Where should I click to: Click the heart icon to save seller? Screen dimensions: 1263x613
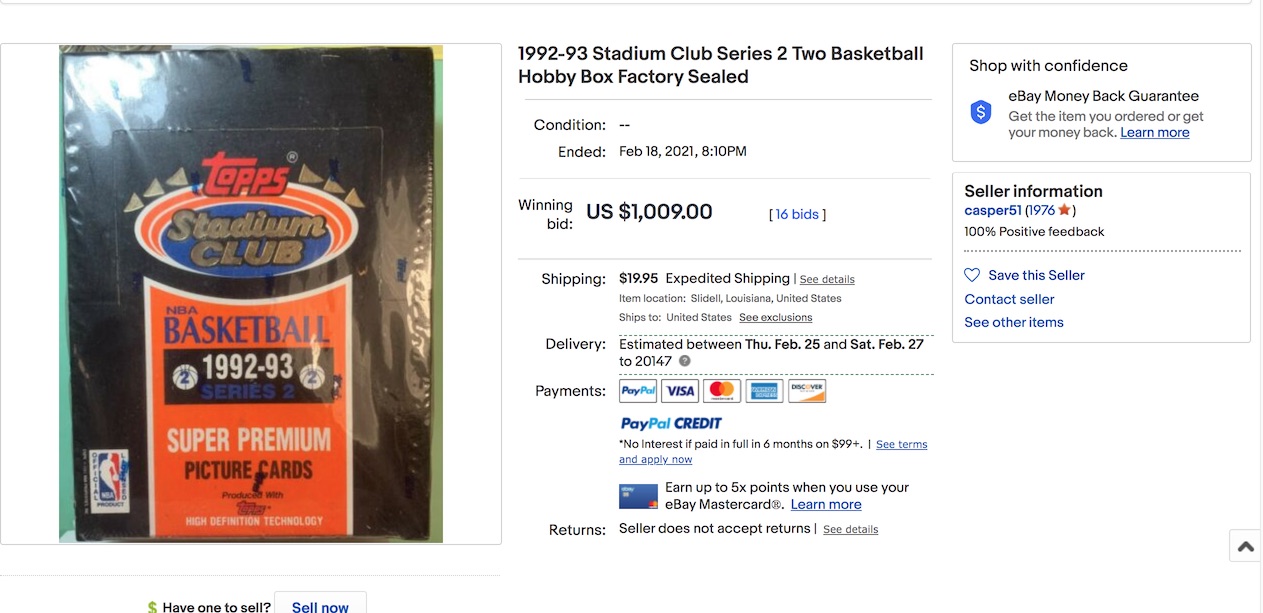pos(972,275)
